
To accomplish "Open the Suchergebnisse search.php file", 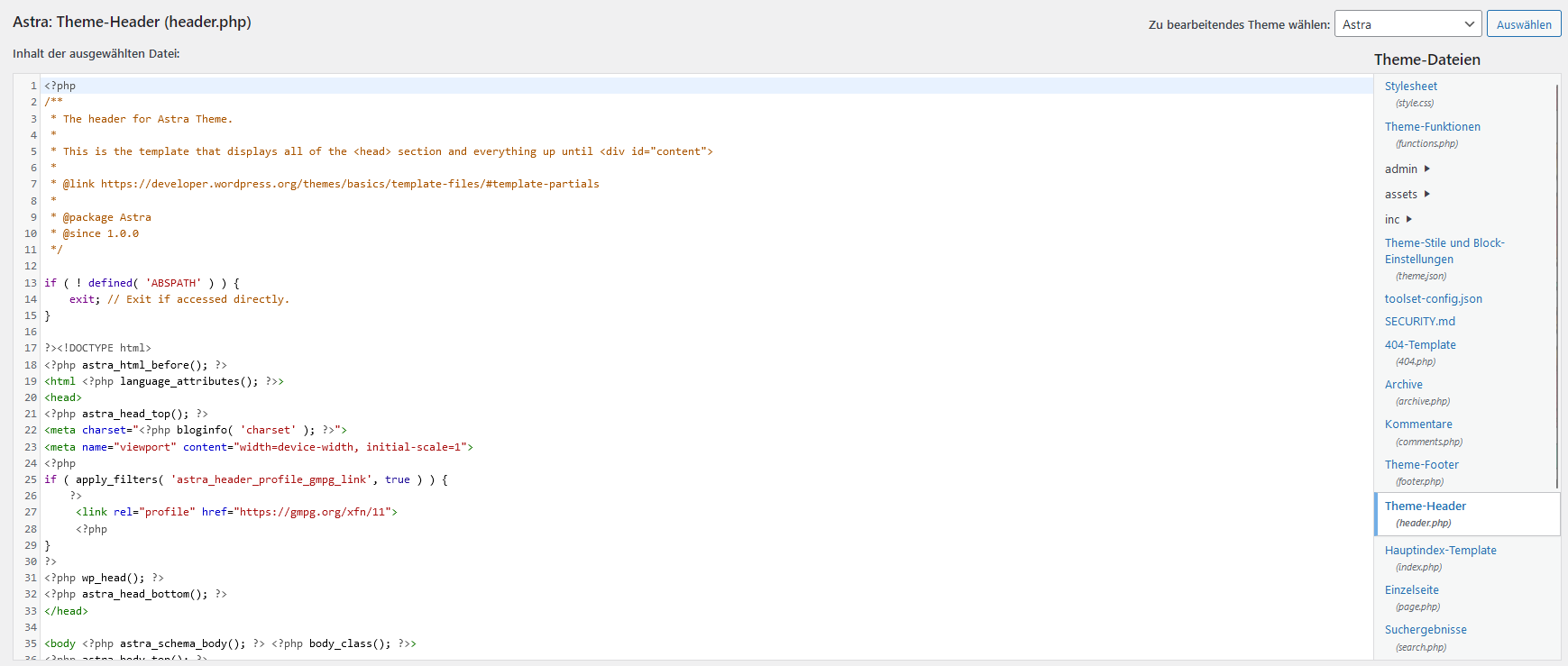I will point(1425,630).
